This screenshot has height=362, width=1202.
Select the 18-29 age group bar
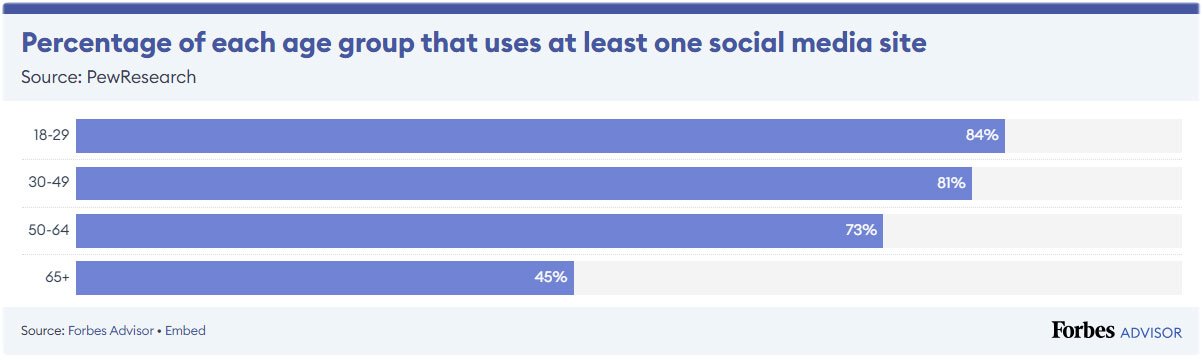point(540,136)
